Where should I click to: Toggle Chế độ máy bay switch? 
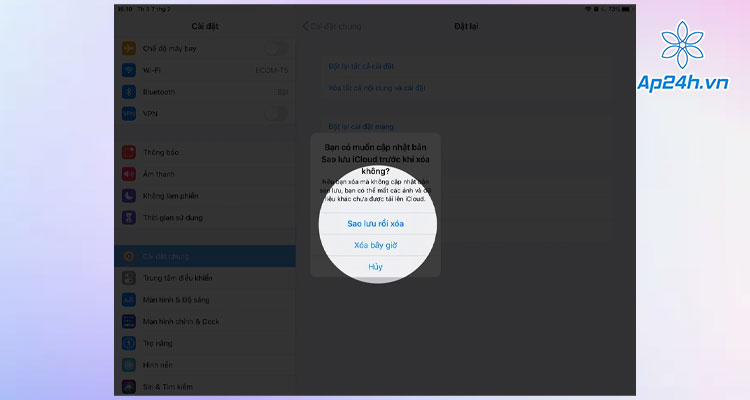coord(276,48)
